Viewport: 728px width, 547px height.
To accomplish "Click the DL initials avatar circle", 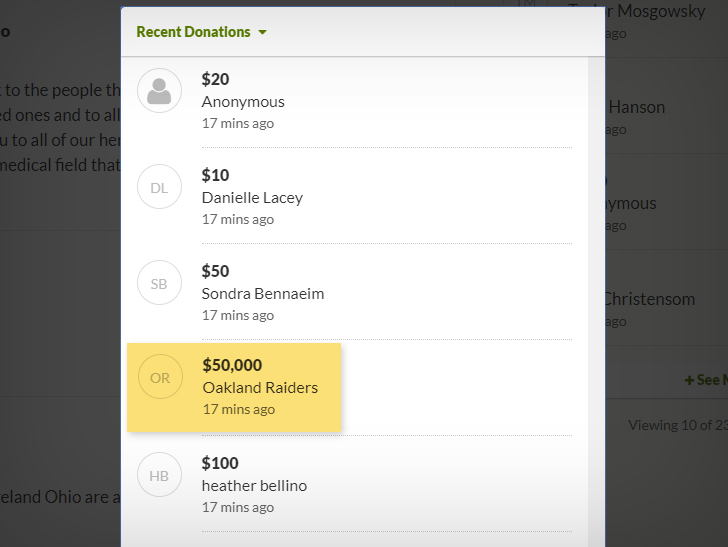I will point(159,187).
